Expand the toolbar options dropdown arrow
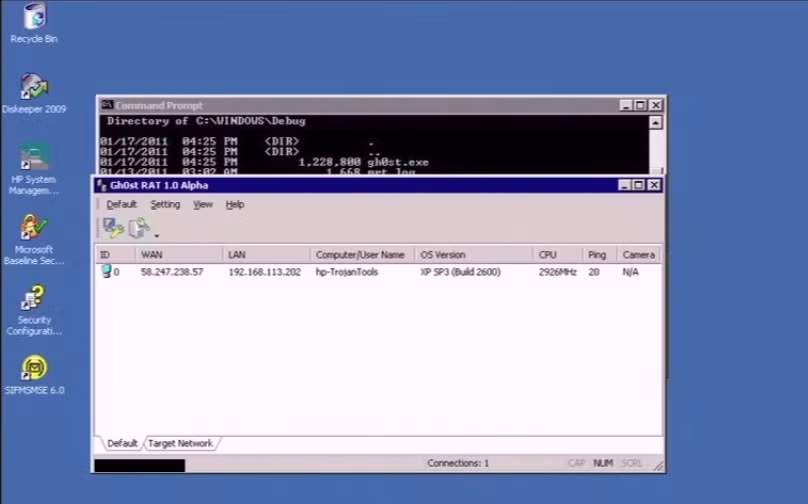808x504 pixels. pyautogui.click(x=157, y=236)
